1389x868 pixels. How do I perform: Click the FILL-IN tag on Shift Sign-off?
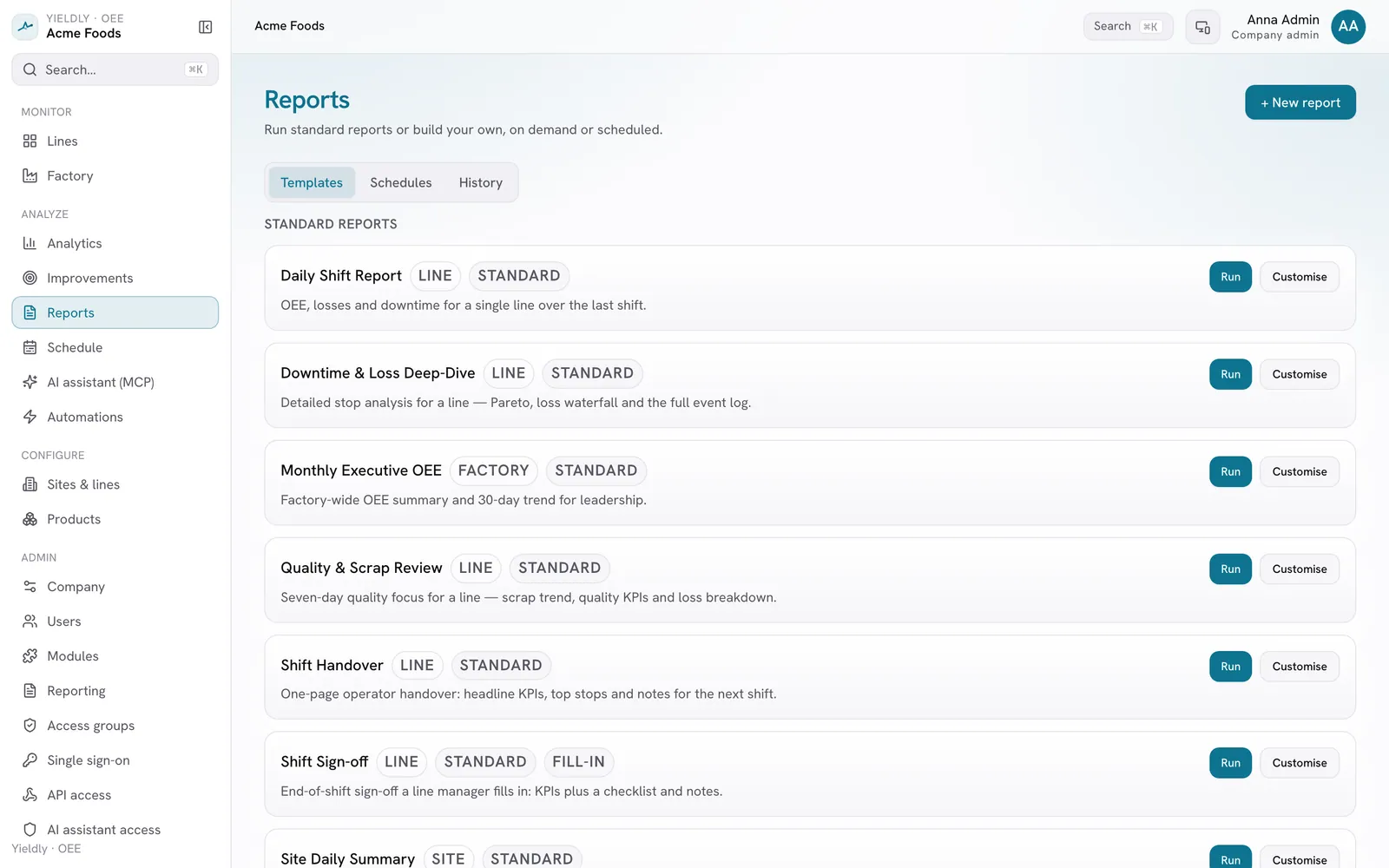point(578,762)
